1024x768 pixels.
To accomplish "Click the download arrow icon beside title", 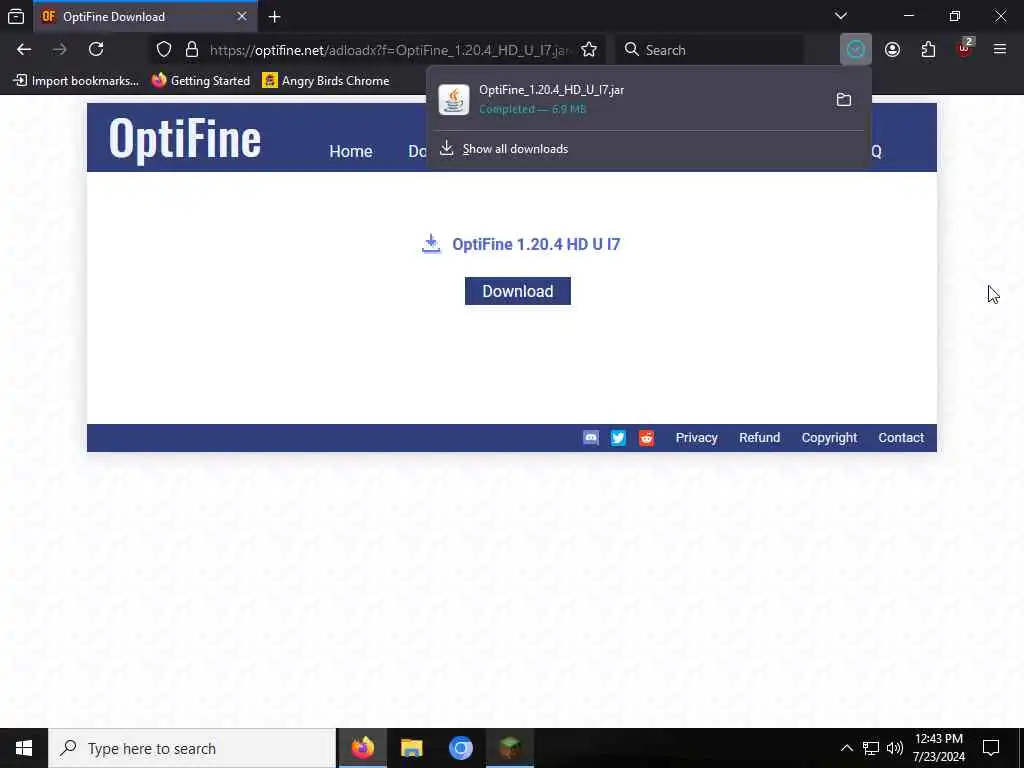I will (x=431, y=244).
